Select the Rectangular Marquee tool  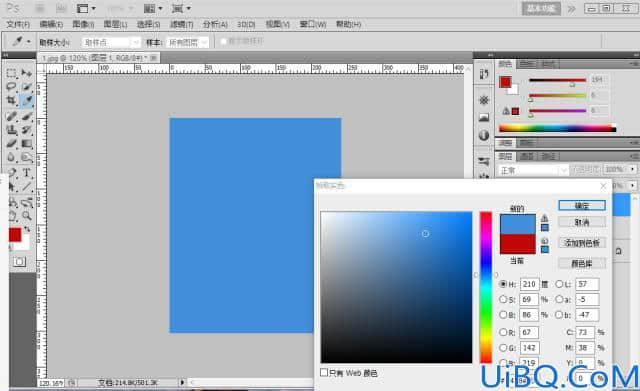point(11,73)
